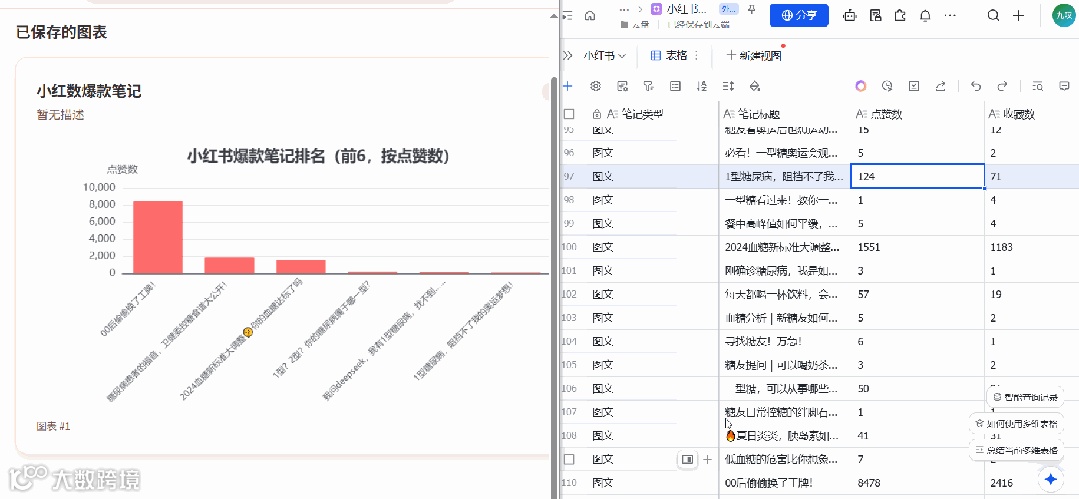
Task: Click the document title in breadcrumb
Action: (x=685, y=10)
